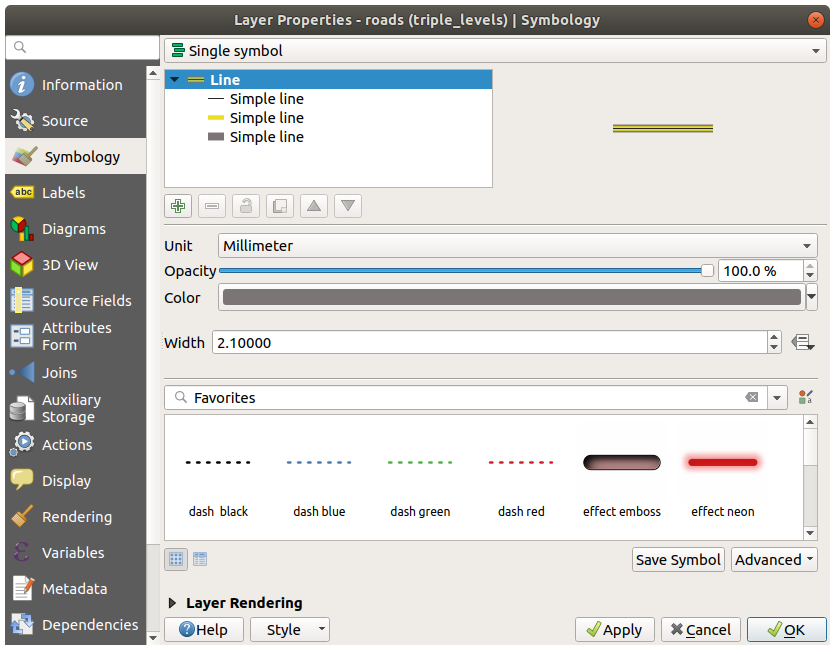The width and height of the screenshot is (839, 654).
Task: Switch symbol list to icon view
Action: tap(176, 559)
